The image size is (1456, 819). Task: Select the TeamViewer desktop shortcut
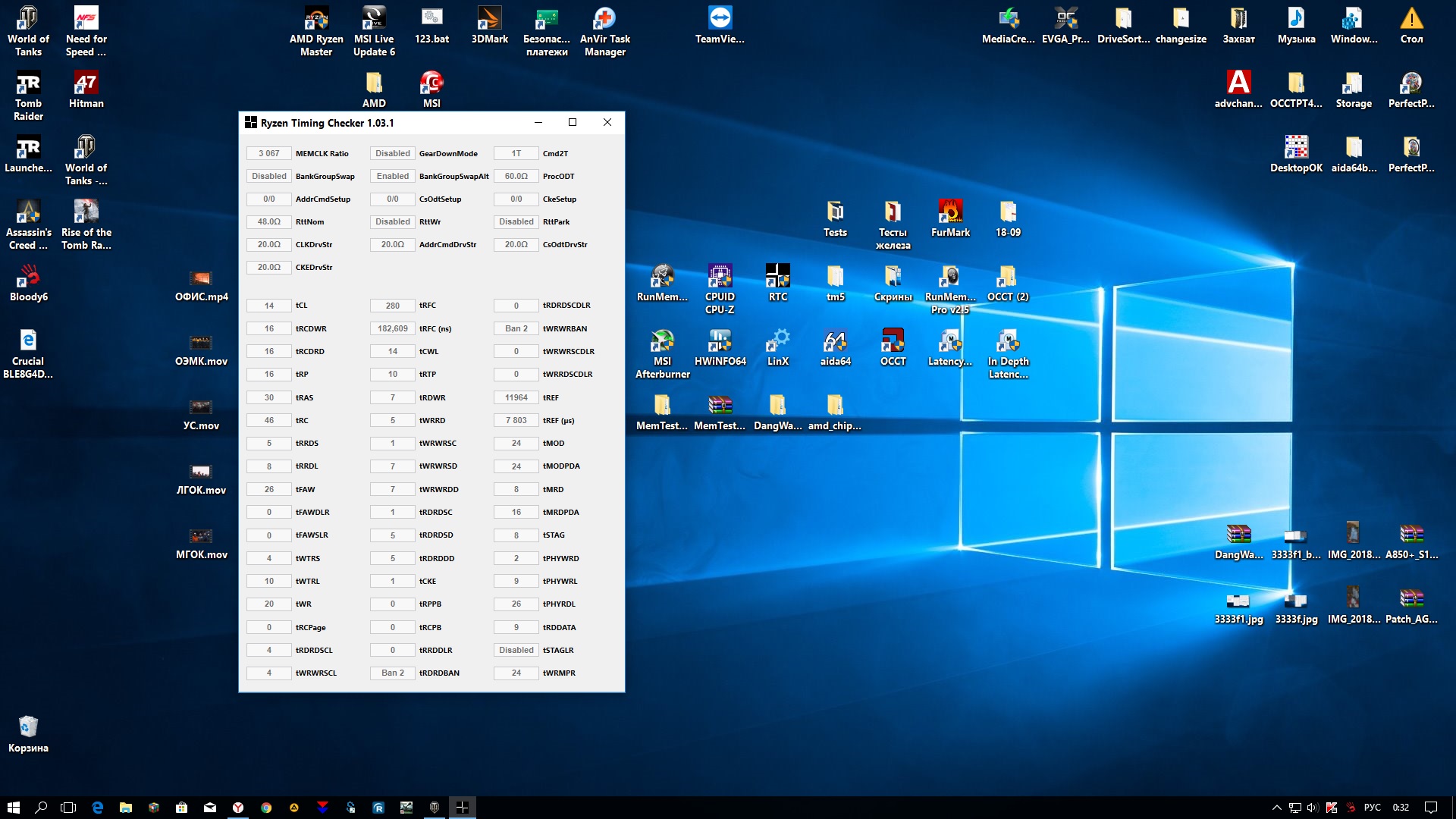tap(720, 19)
